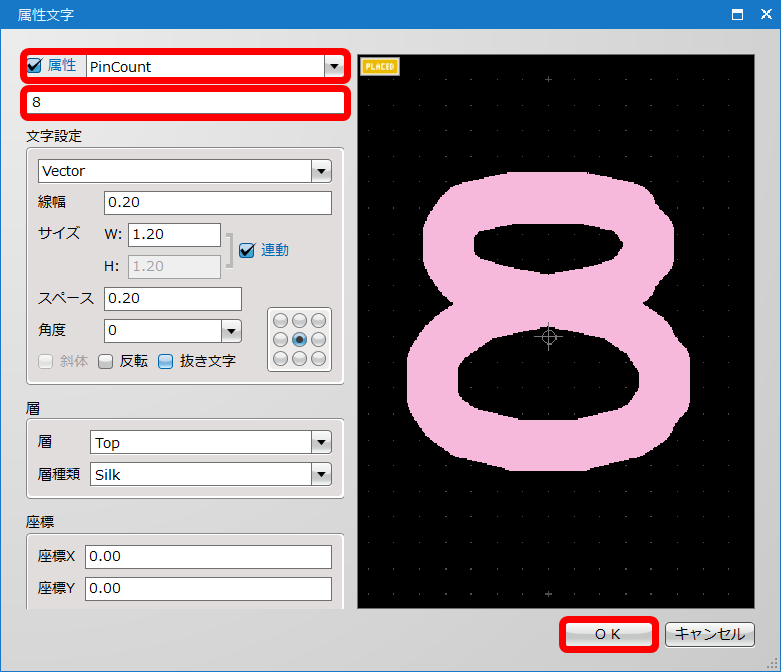Expand the Vector font type dropdown

point(320,171)
